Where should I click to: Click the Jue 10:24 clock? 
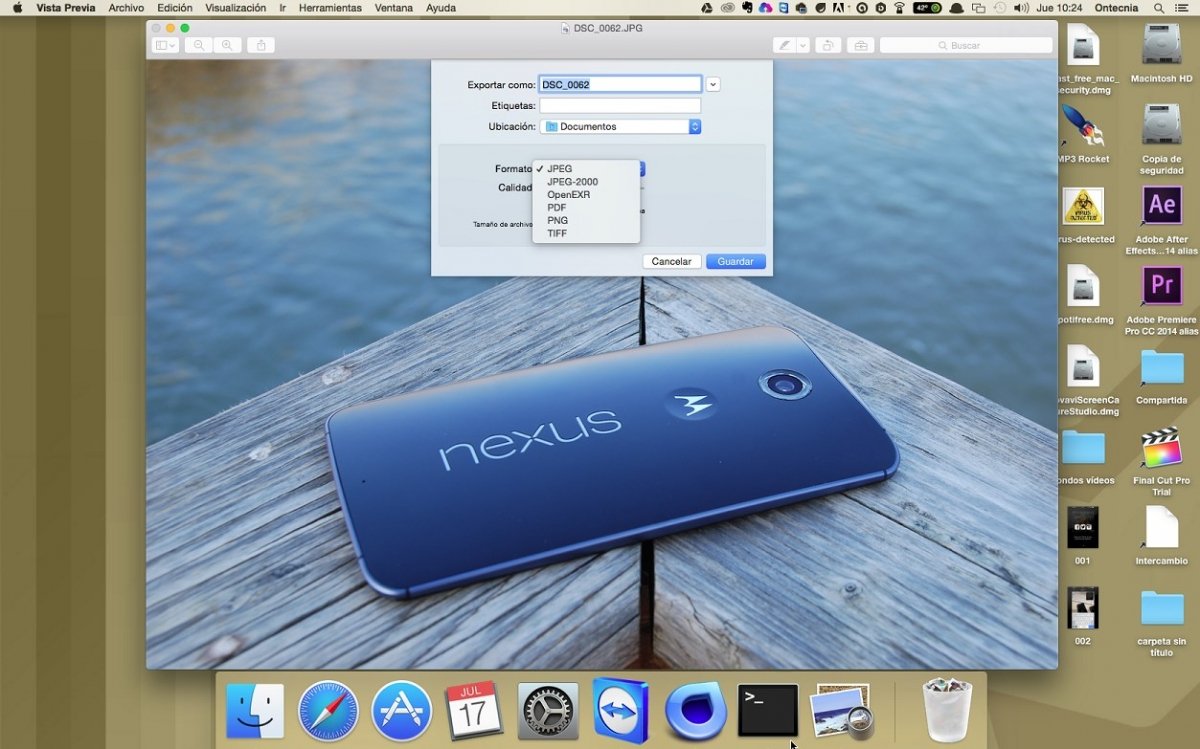point(1058,8)
